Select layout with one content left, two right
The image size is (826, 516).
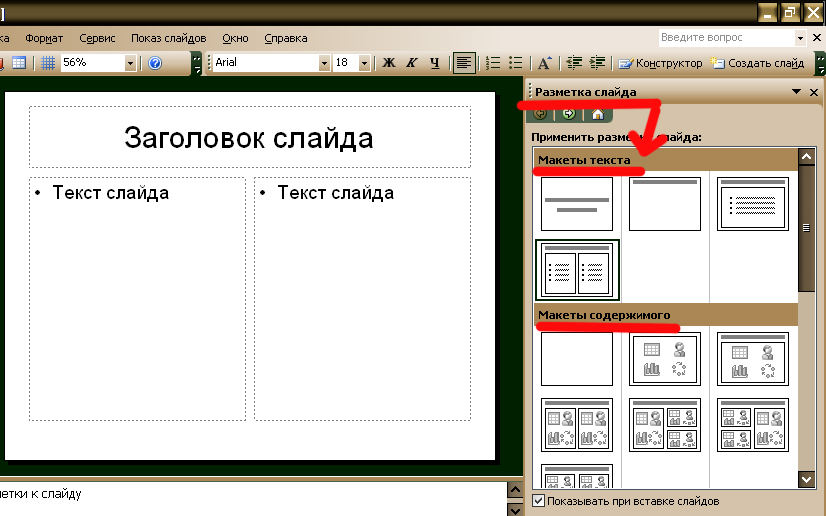pos(665,425)
